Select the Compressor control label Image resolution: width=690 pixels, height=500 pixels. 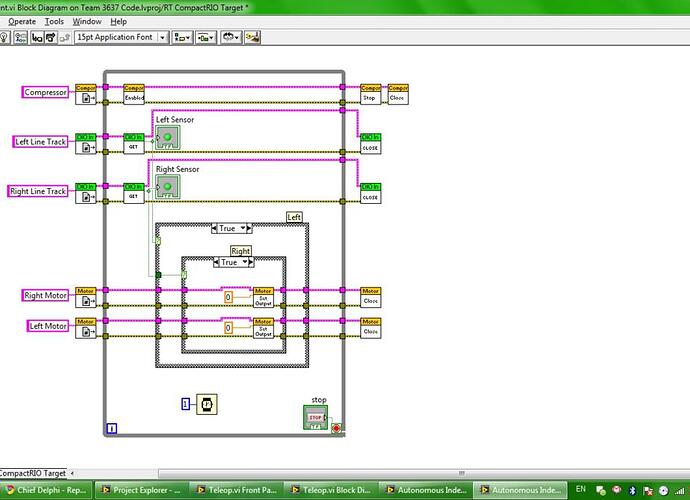[45, 92]
